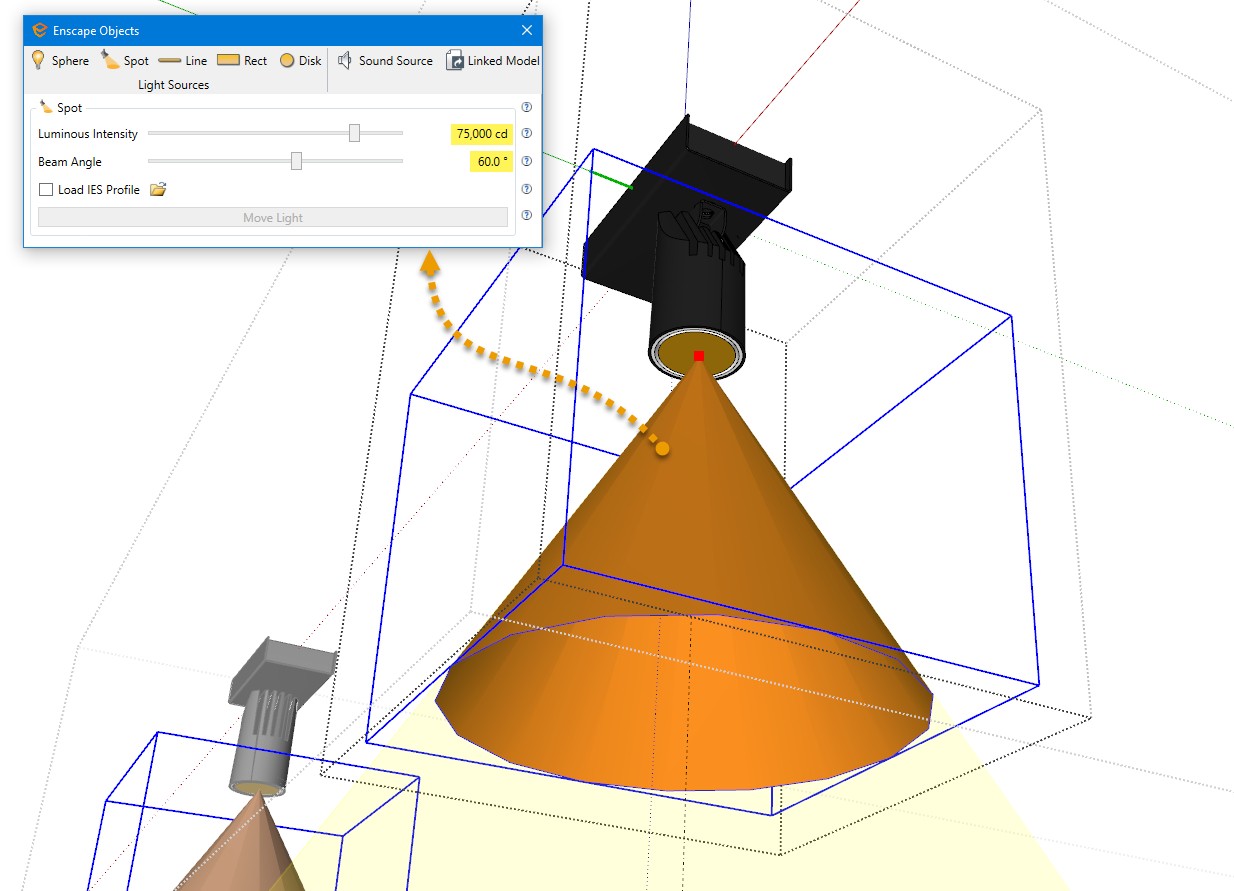This screenshot has height=891, width=1234.
Task: Close the Enscape Objects window
Action: pyautogui.click(x=527, y=30)
